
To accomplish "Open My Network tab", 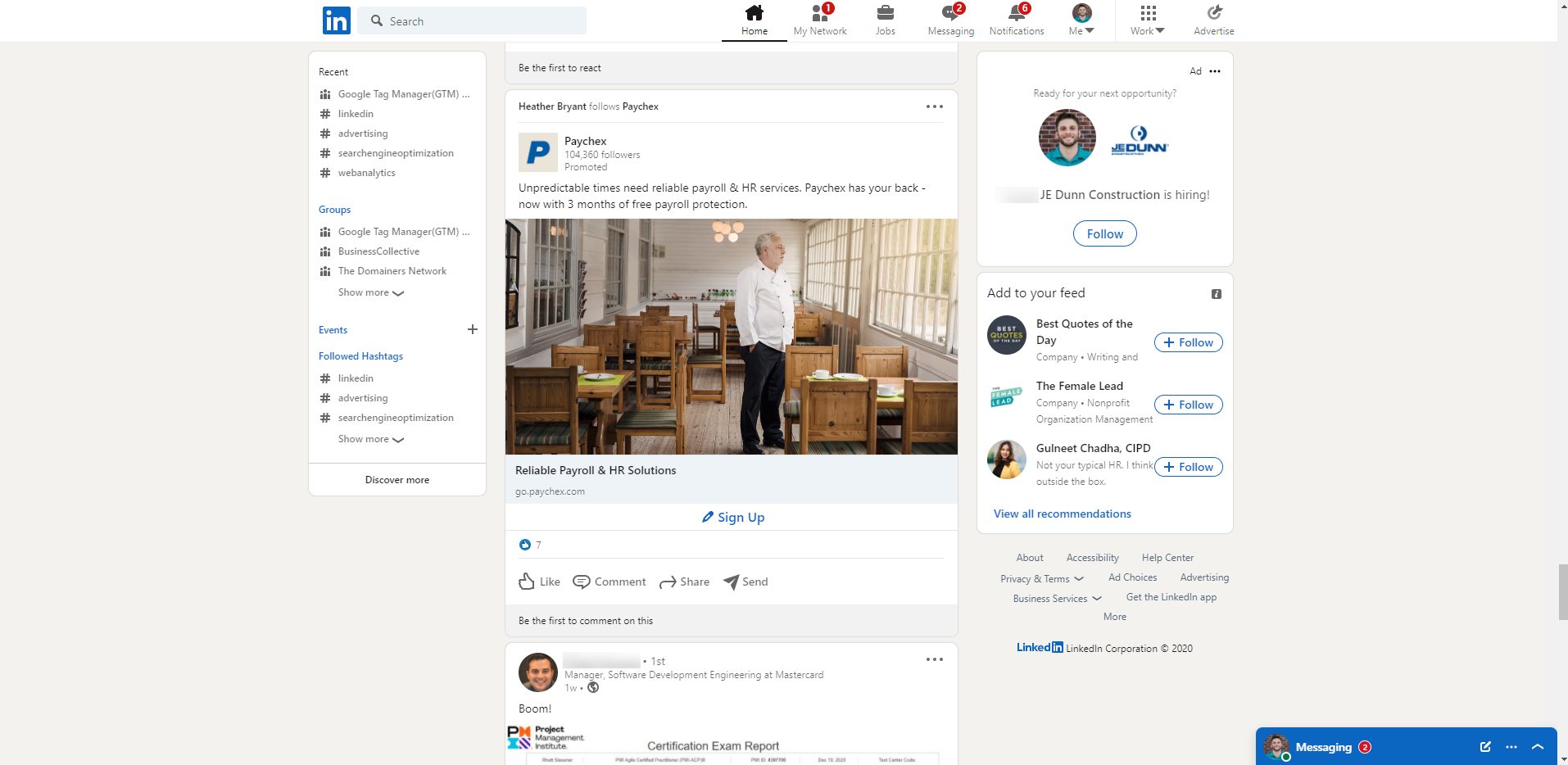I will (x=819, y=20).
